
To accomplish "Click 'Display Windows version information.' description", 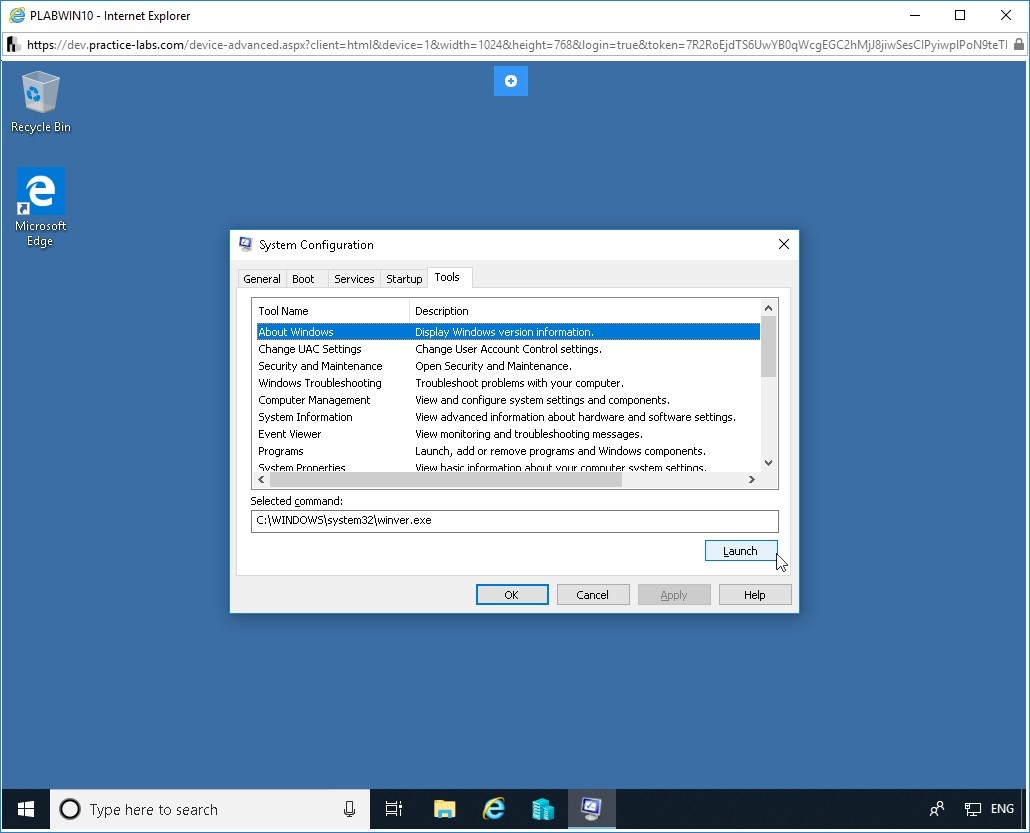I will (x=504, y=332).
